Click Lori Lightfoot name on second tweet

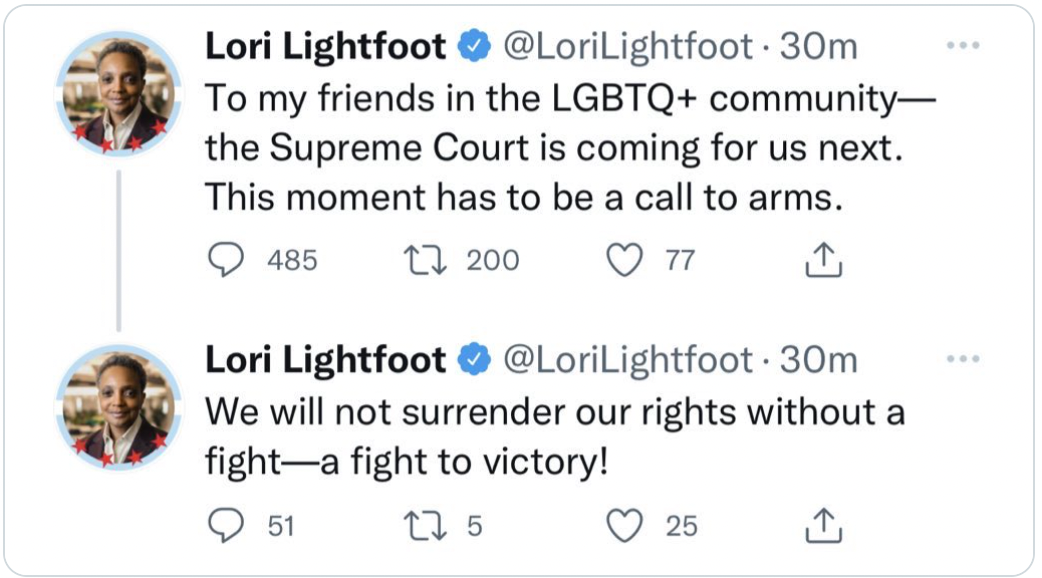click(325, 360)
